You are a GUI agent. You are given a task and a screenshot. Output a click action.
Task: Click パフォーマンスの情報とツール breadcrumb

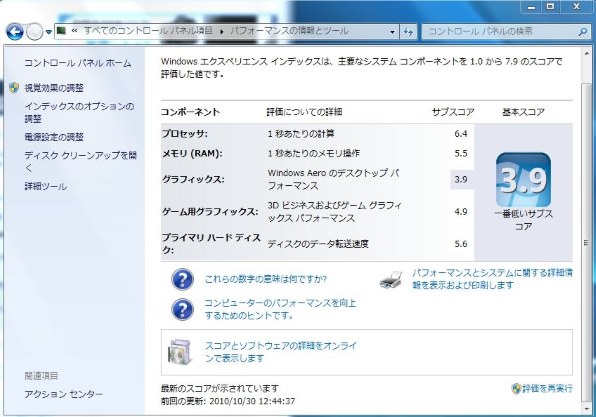pos(289,31)
